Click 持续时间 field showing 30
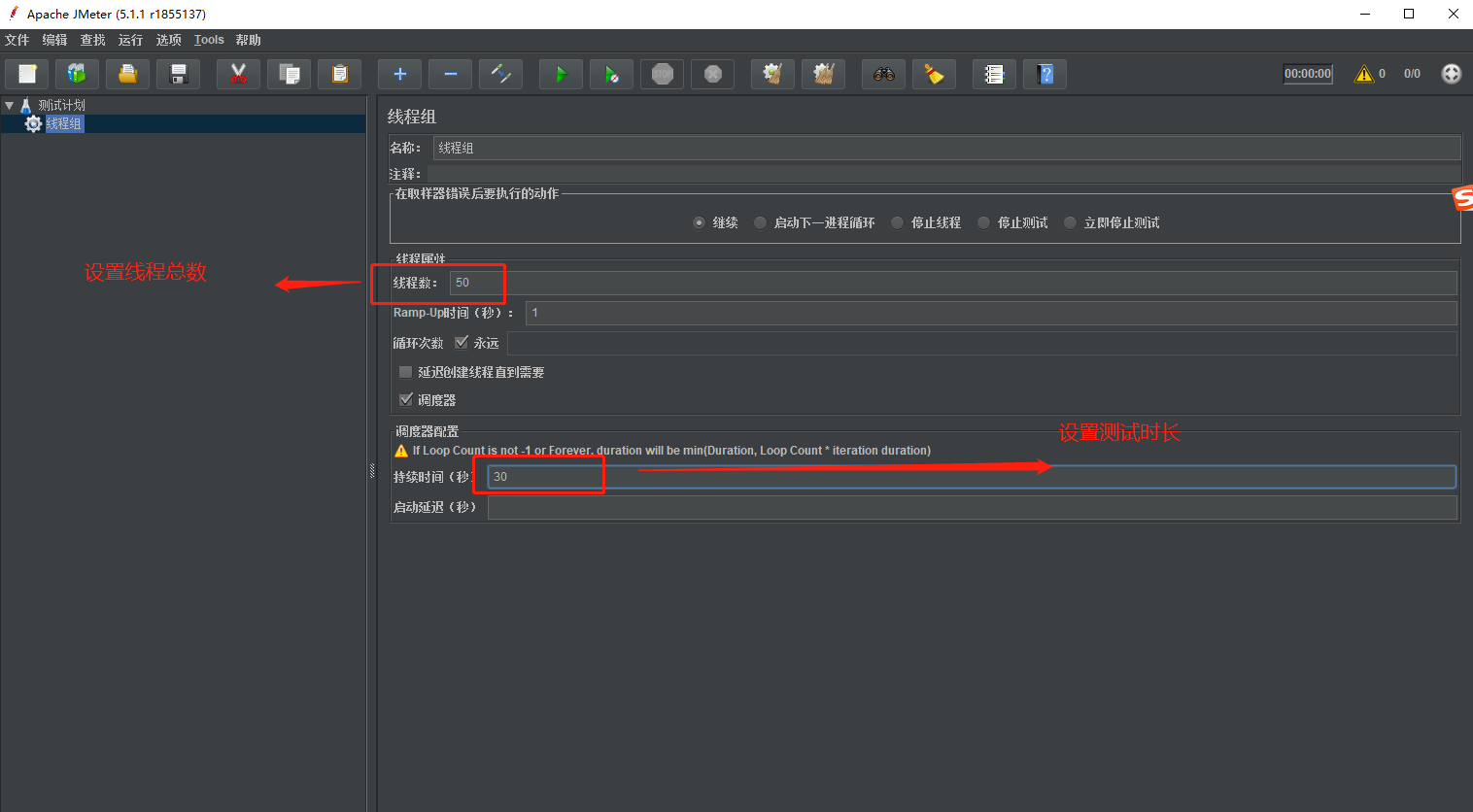This screenshot has height=812, width=1473. [x=972, y=477]
